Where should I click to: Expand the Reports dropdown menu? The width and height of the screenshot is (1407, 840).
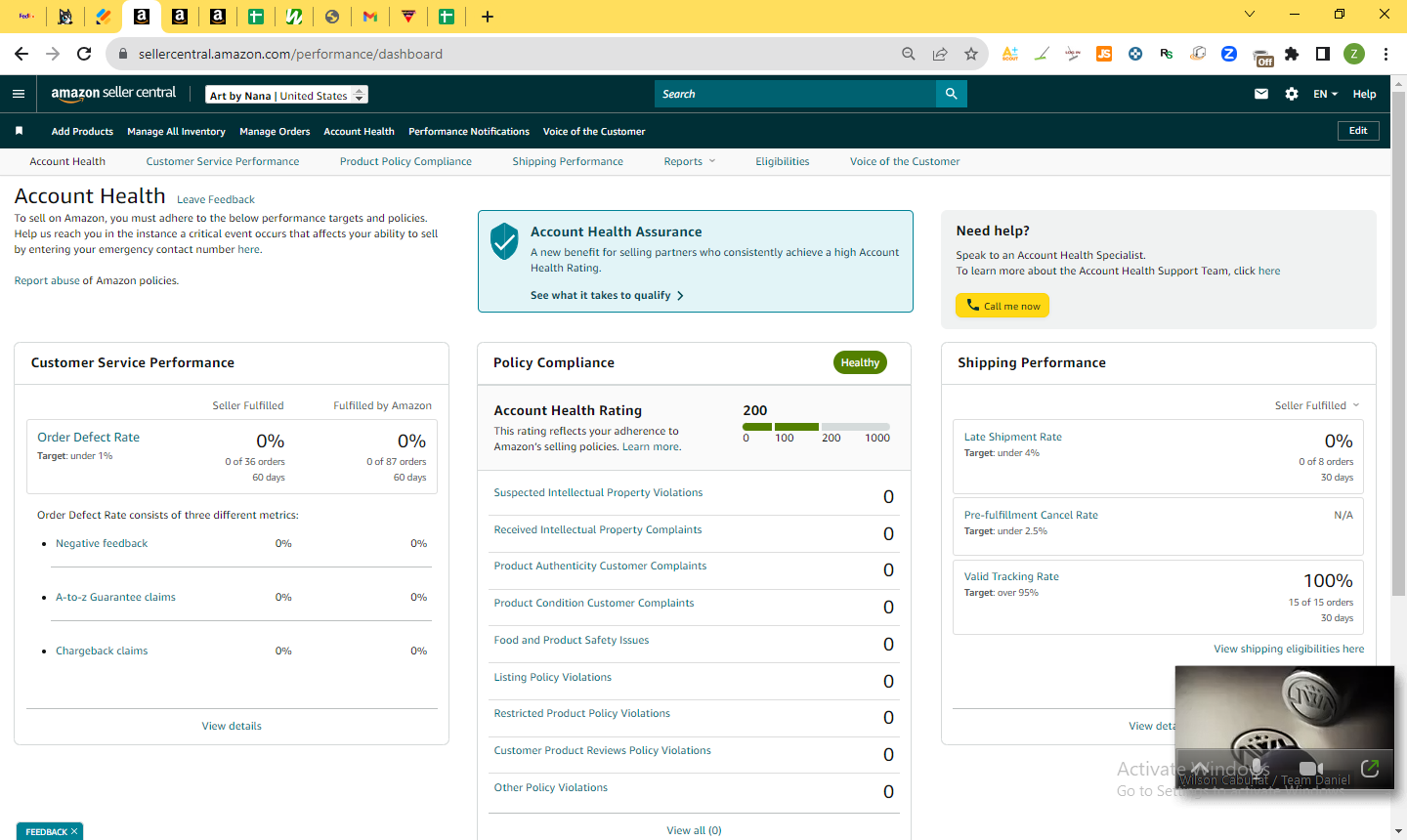[x=690, y=161]
